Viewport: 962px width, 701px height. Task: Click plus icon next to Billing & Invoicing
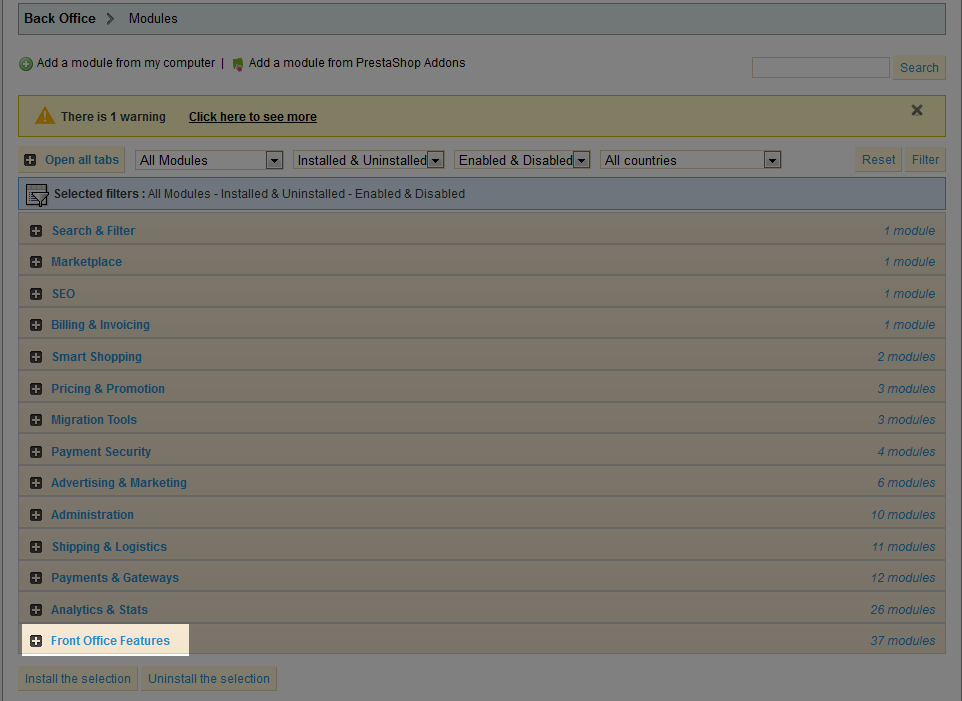coord(36,325)
